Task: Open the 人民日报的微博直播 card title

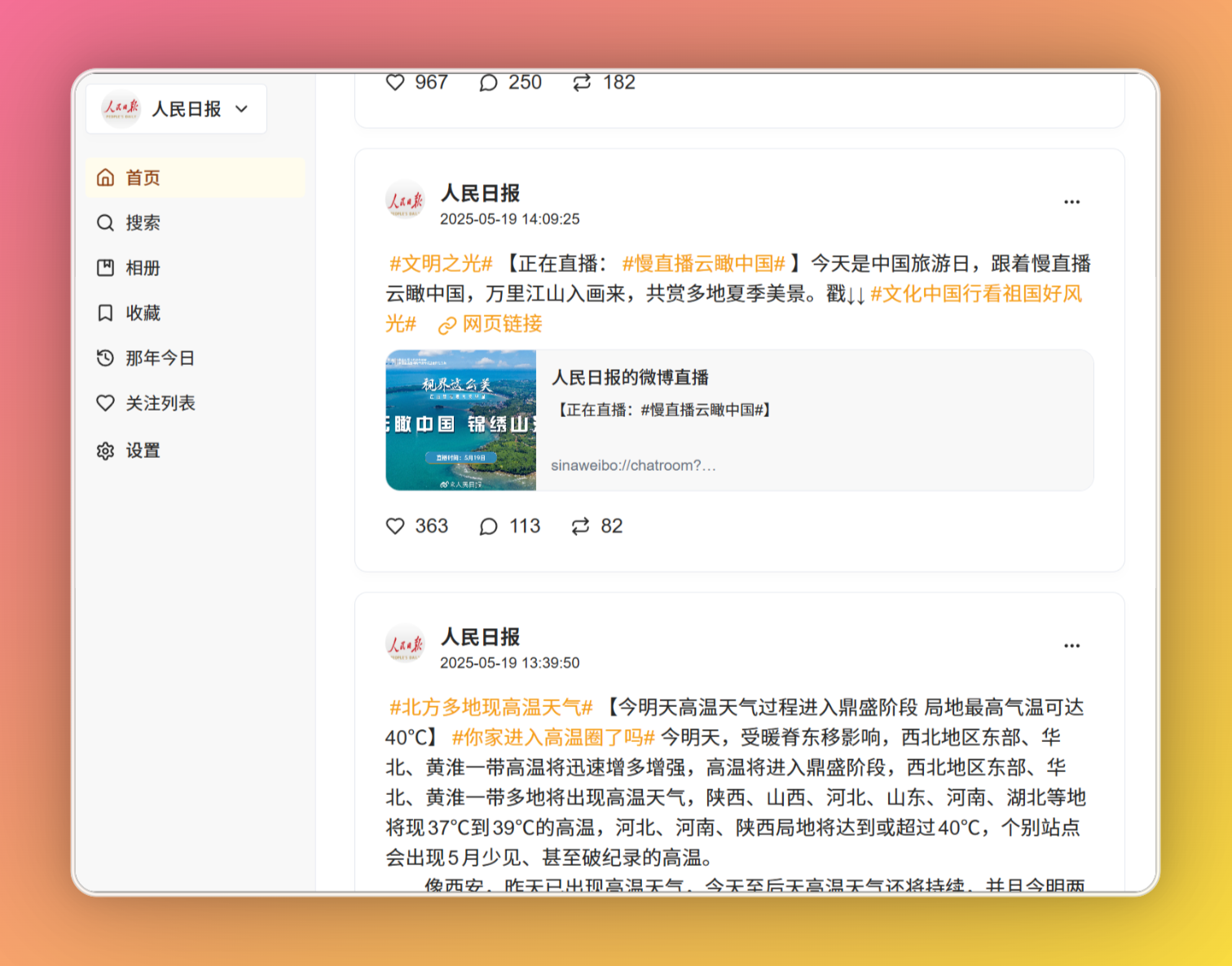Action: tap(631, 378)
